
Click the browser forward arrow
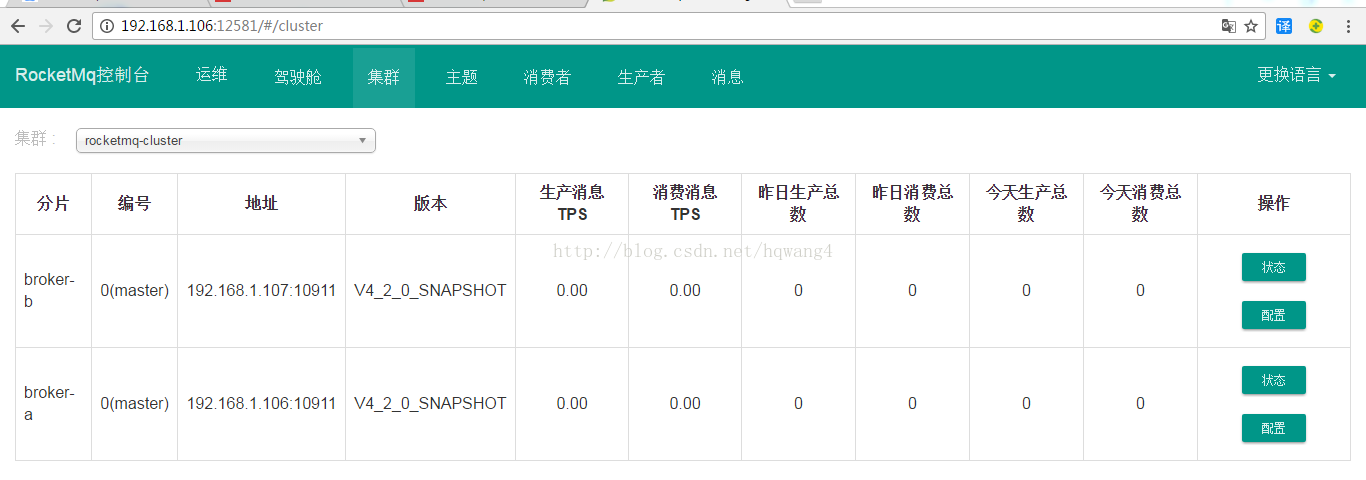tap(46, 26)
